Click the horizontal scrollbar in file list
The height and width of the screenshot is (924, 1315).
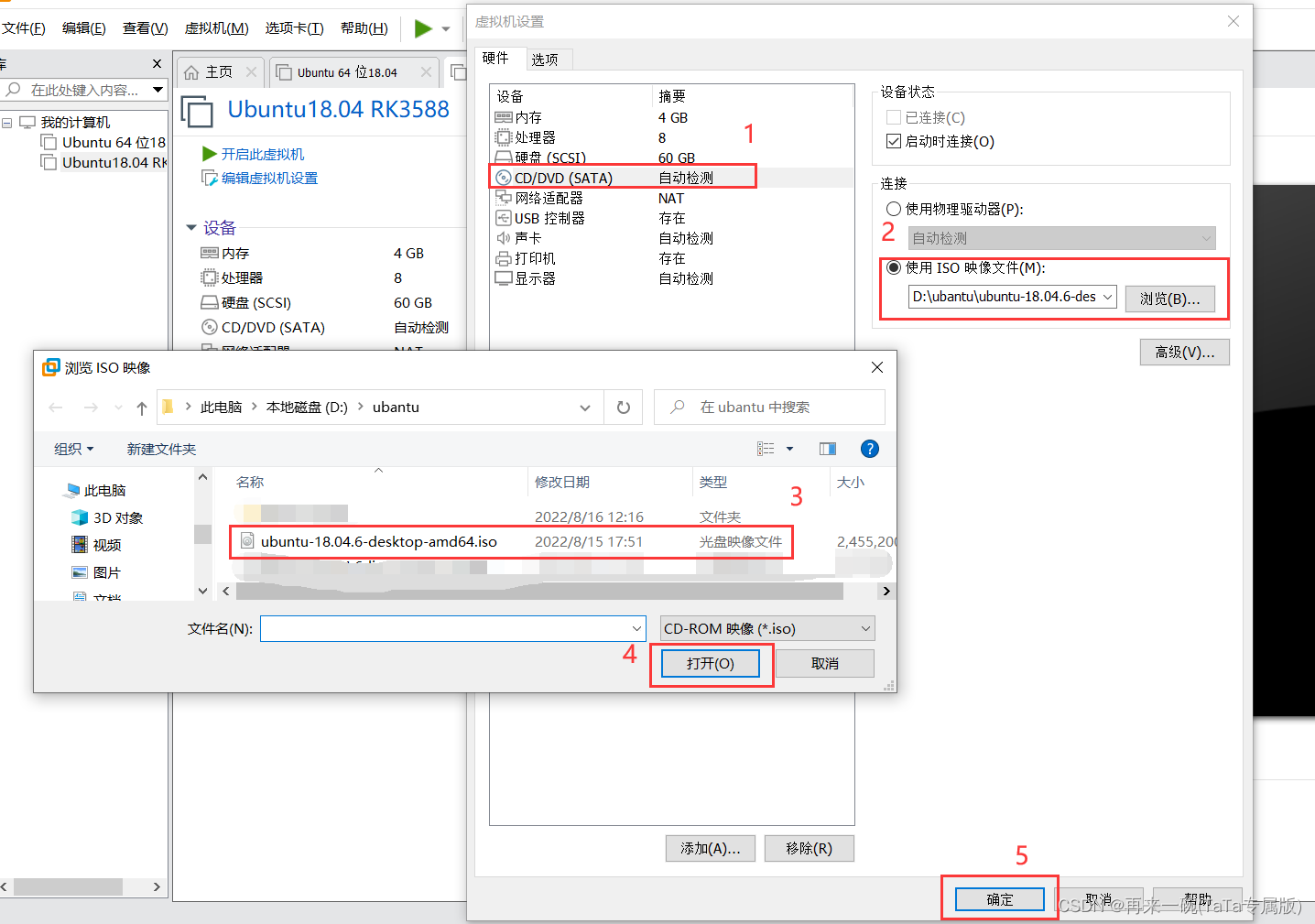coord(540,592)
